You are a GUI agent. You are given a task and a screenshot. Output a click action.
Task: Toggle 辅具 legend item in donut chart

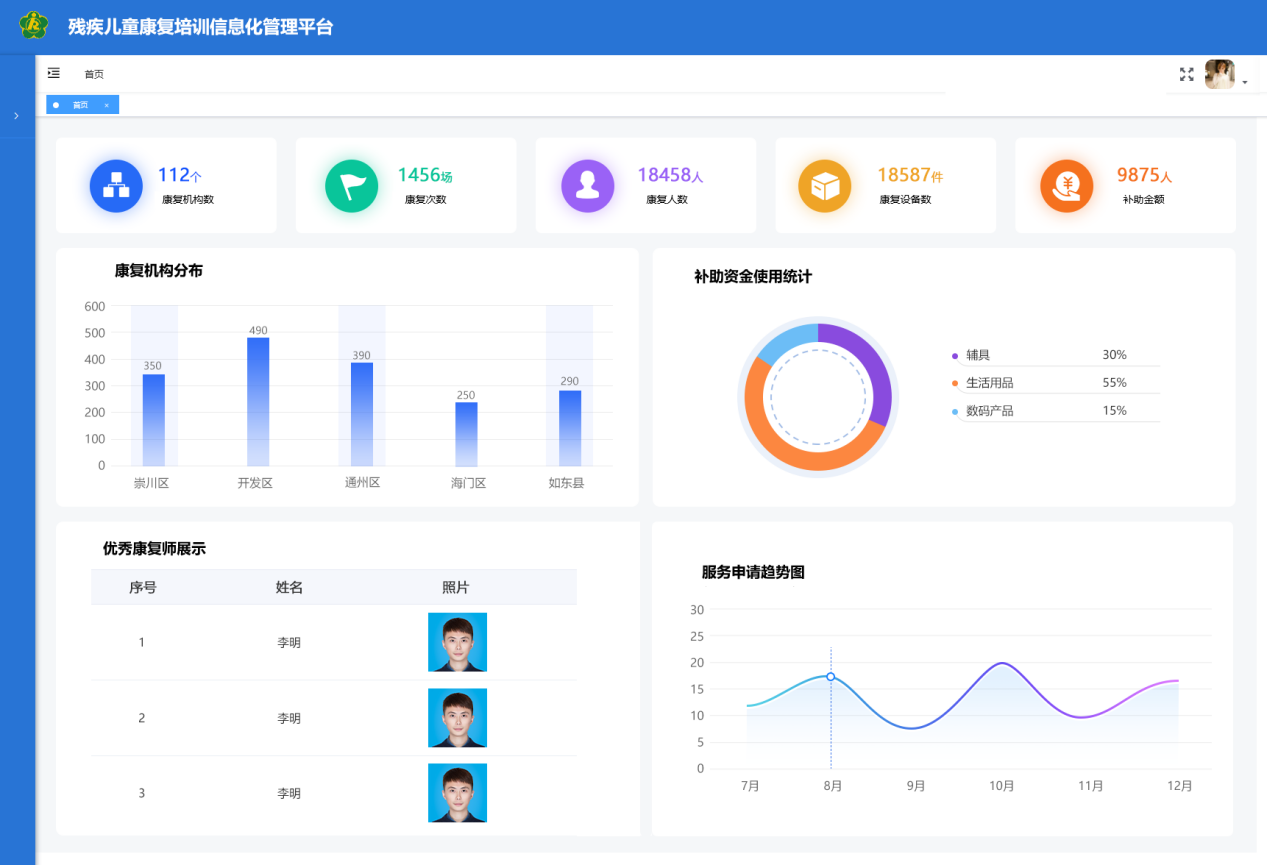click(x=977, y=355)
